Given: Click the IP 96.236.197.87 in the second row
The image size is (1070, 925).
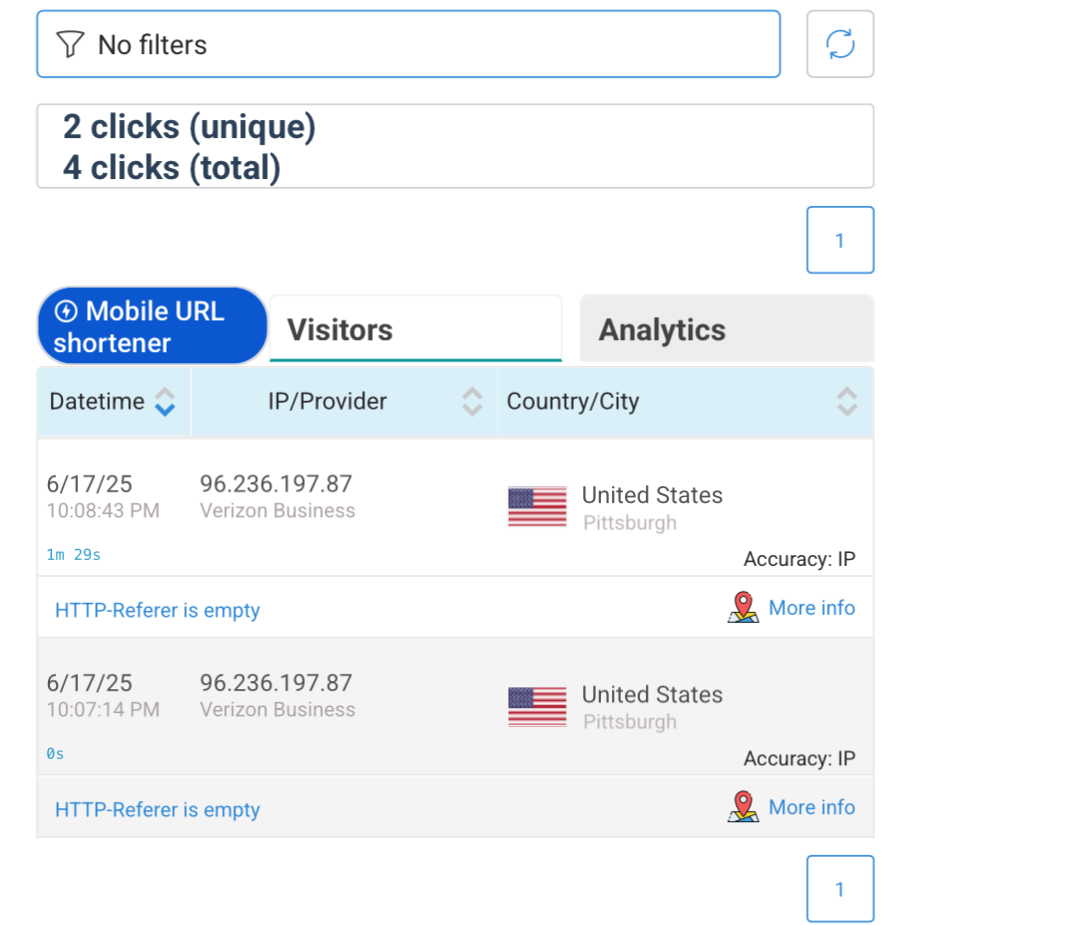Looking at the screenshot, I should pyautogui.click(x=276, y=683).
